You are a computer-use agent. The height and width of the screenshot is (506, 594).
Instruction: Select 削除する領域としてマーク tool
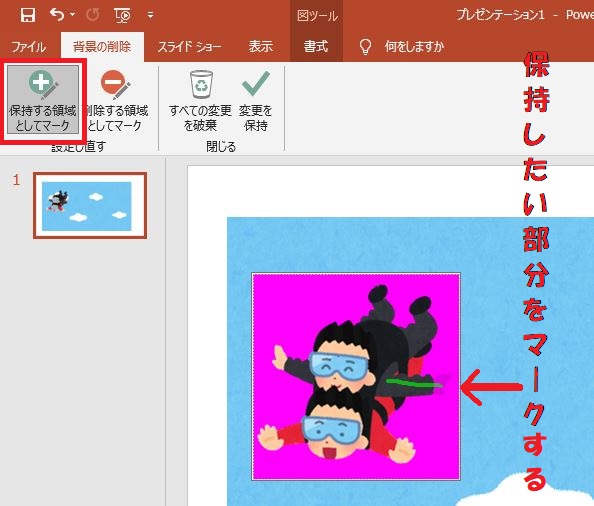pos(117,101)
